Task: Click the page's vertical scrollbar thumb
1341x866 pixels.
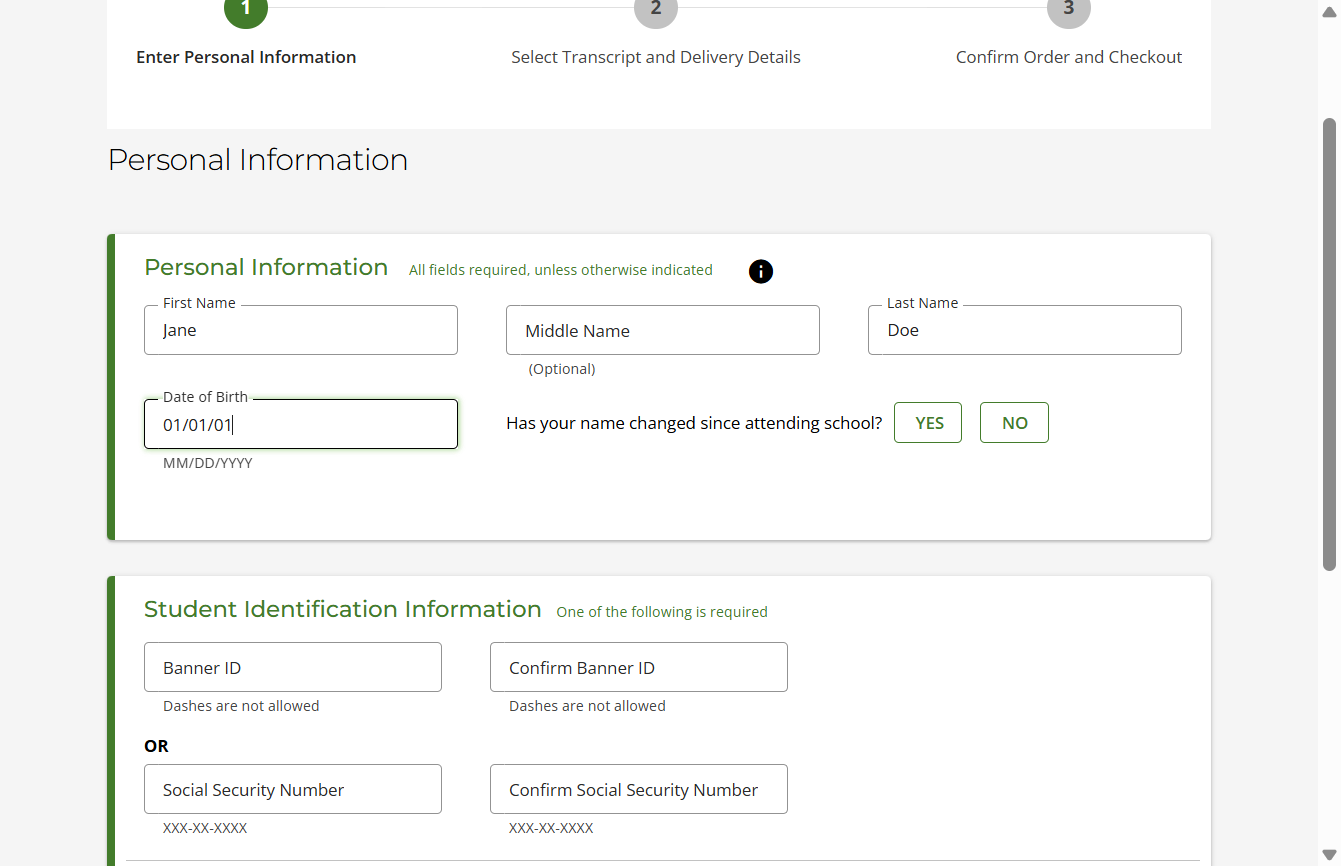Action: tap(1329, 344)
